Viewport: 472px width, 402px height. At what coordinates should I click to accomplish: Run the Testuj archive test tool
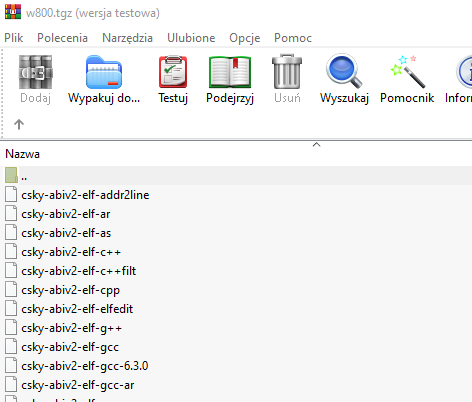(173, 72)
